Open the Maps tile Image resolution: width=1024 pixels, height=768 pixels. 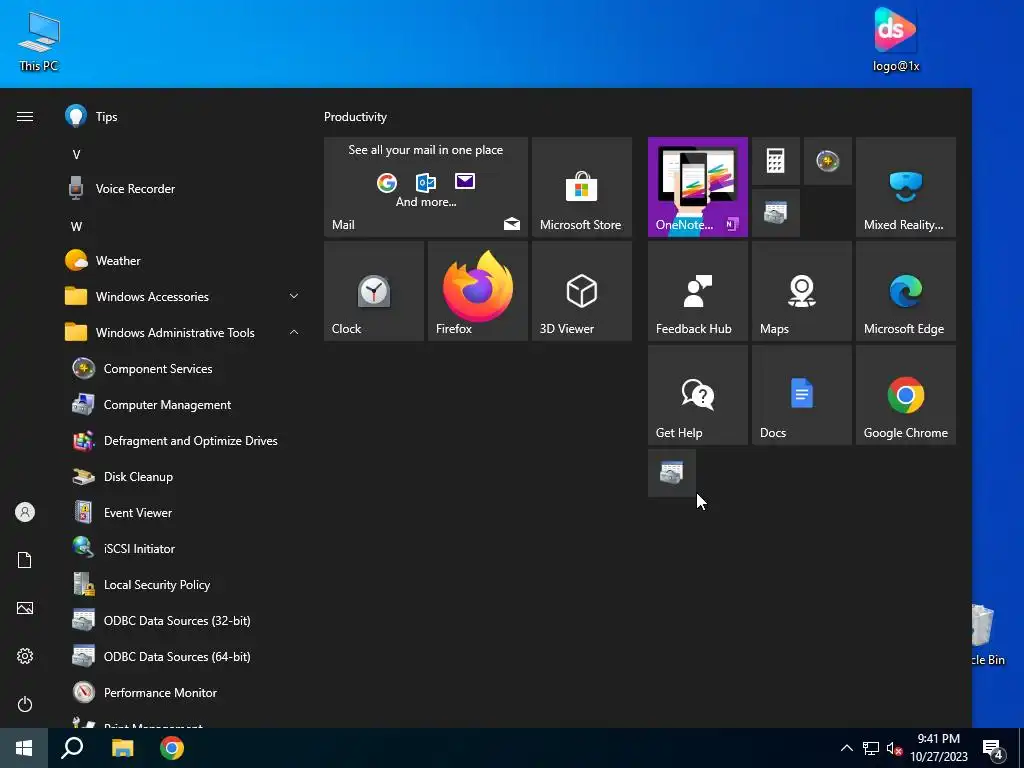(x=802, y=291)
